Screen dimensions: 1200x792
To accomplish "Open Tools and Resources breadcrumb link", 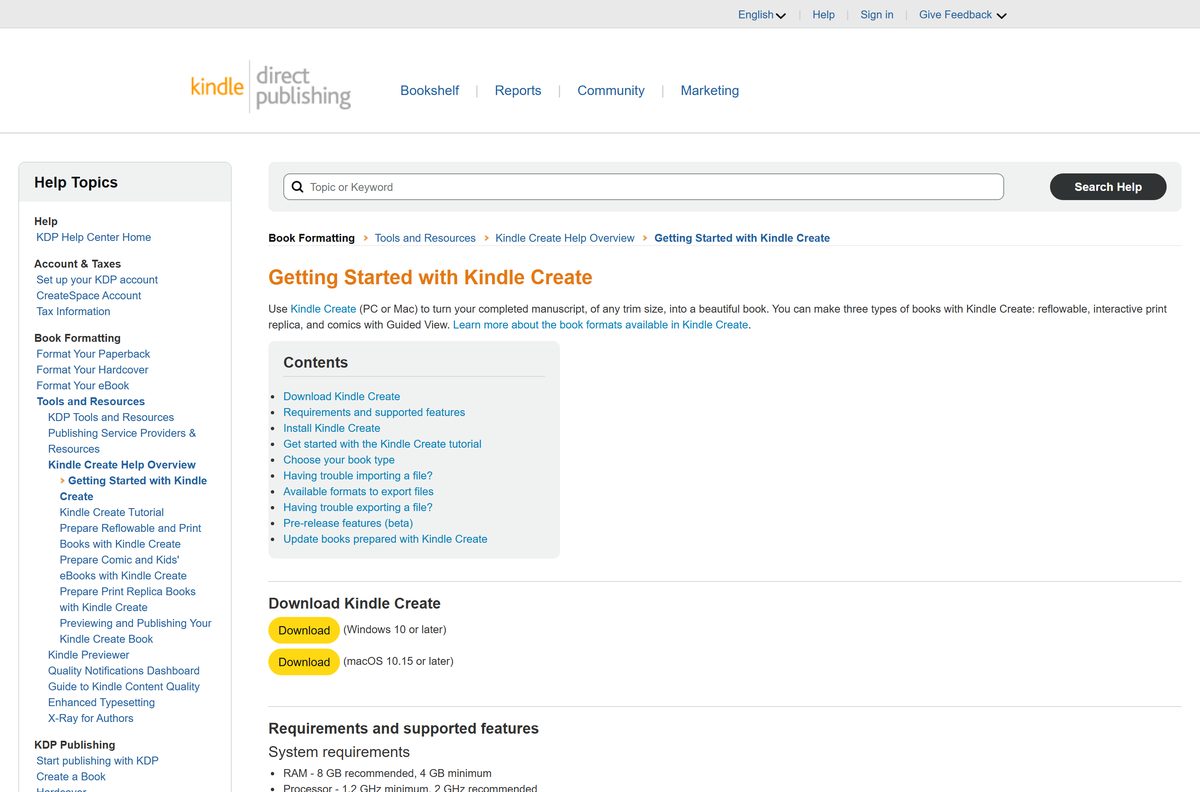I will [425, 238].
